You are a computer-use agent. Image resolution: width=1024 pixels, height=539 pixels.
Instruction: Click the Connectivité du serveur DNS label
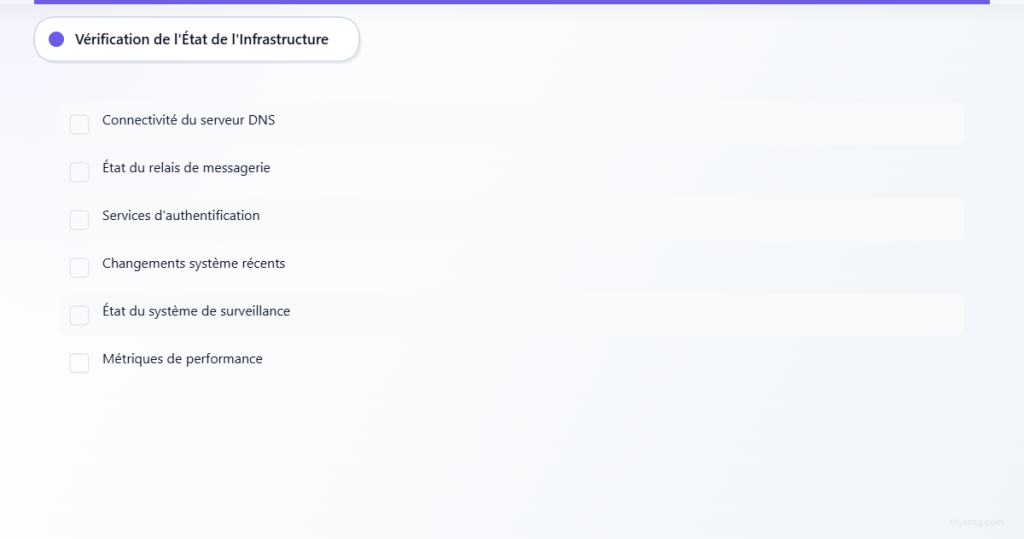(x=188, y=120)
